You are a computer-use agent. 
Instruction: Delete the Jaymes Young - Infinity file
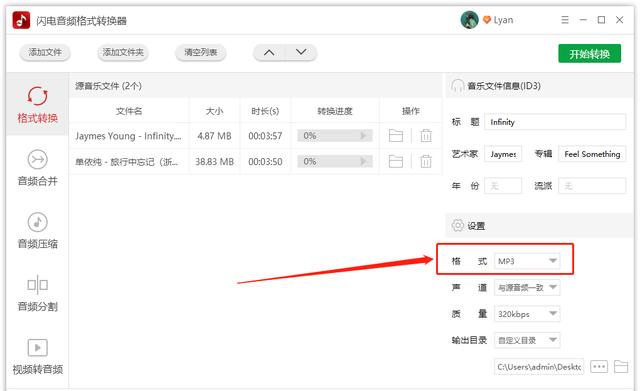tap(426, 136)
